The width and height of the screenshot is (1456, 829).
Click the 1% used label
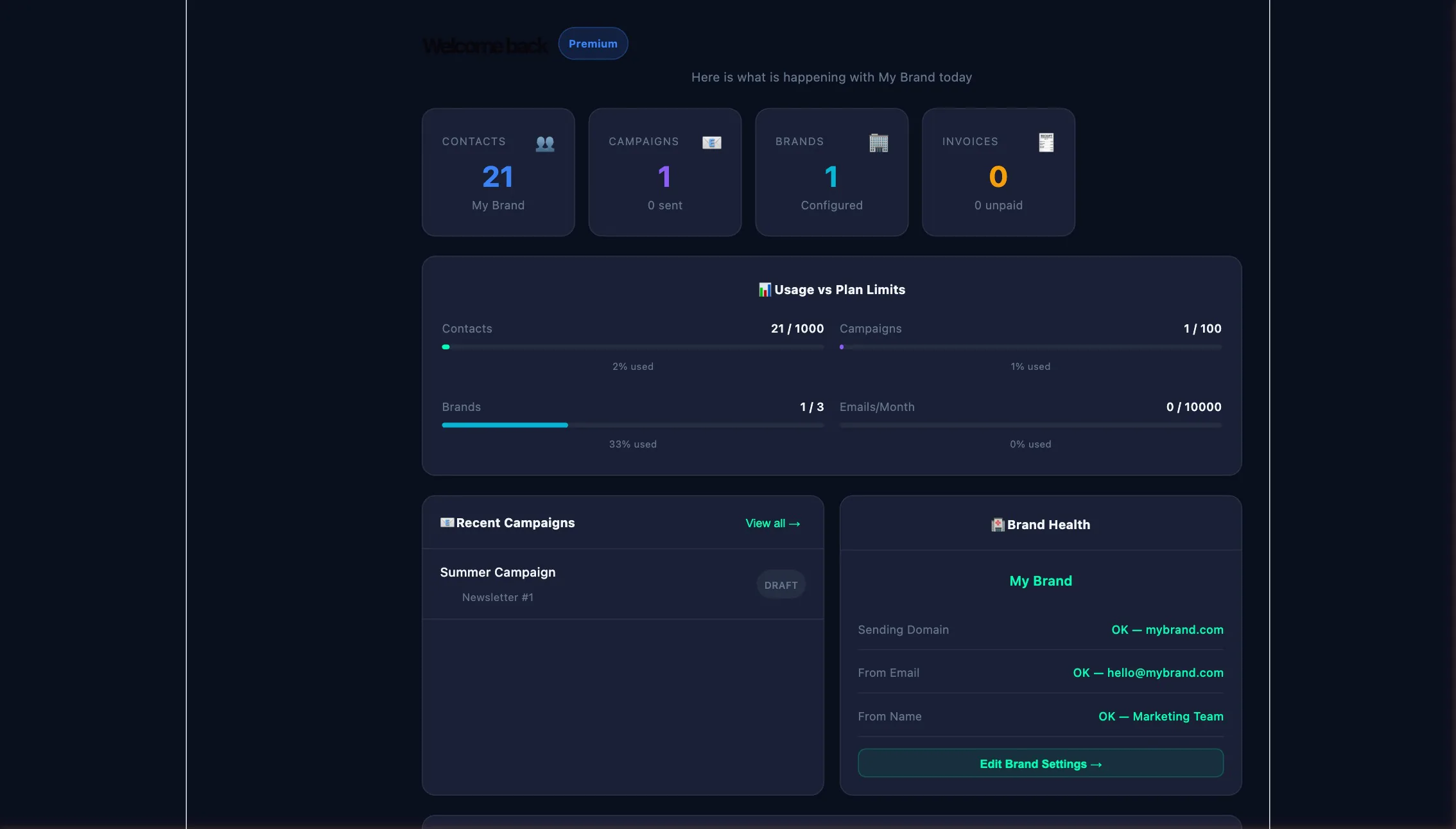point(1030,367)
